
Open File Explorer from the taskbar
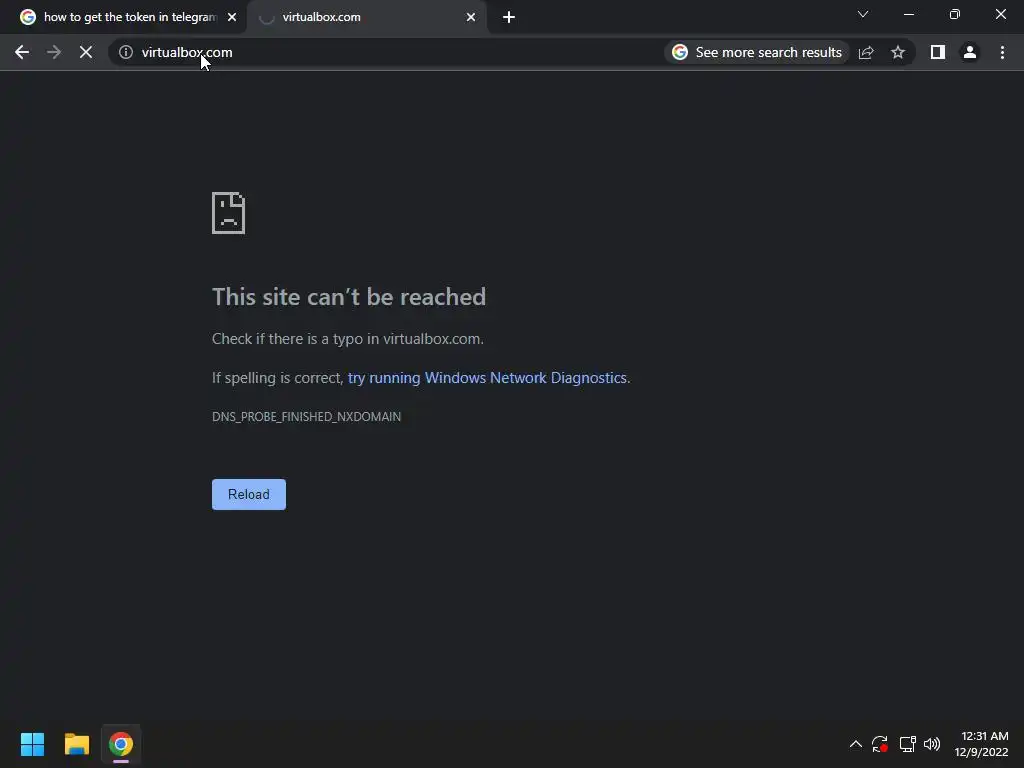tap(76, 744)
